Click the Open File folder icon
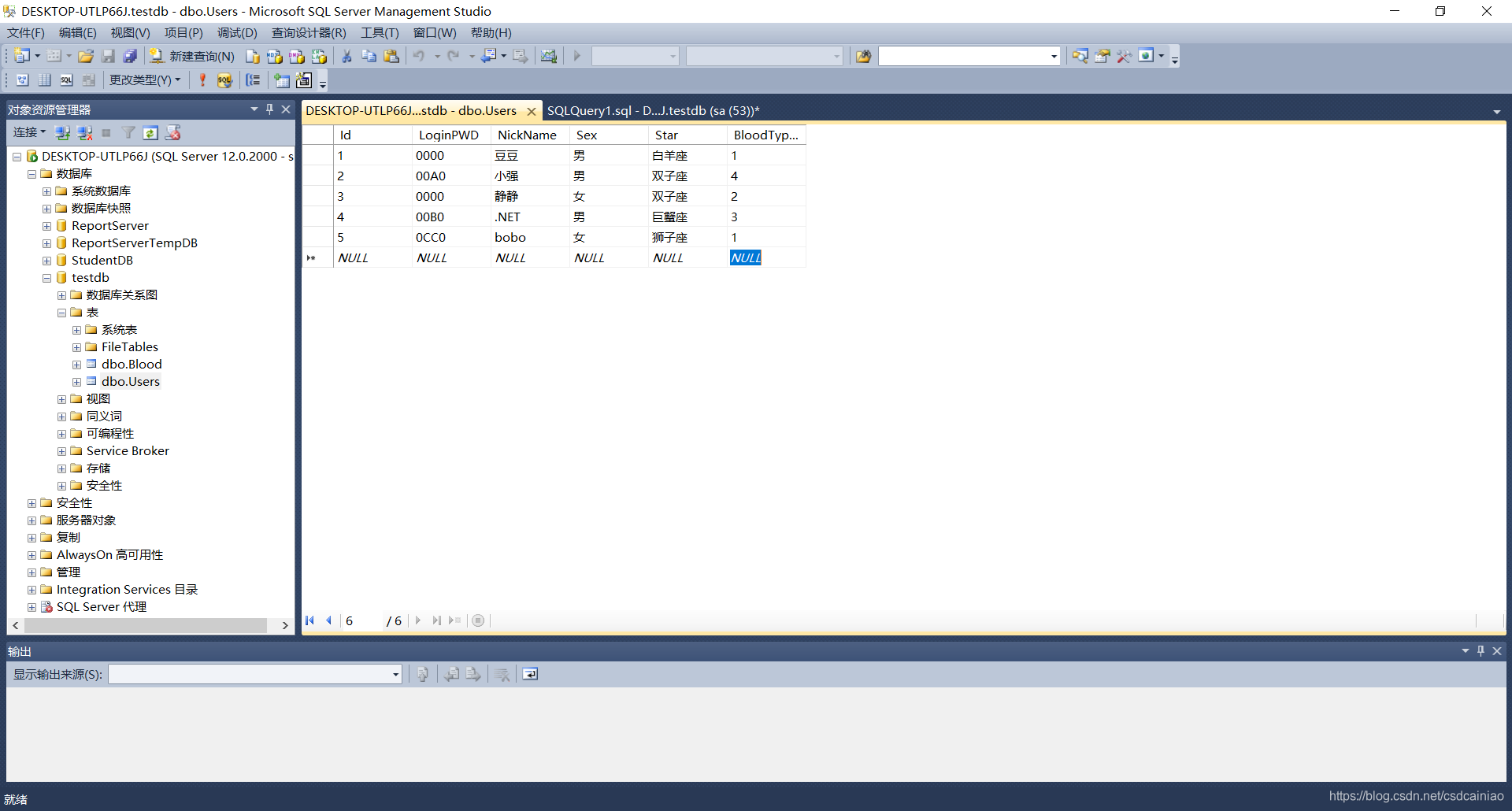 [86, 56]
